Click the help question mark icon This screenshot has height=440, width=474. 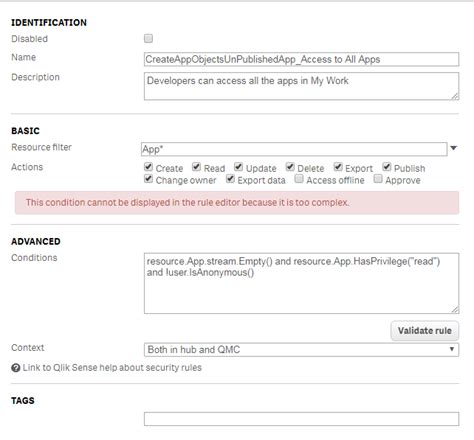[16, 368]
